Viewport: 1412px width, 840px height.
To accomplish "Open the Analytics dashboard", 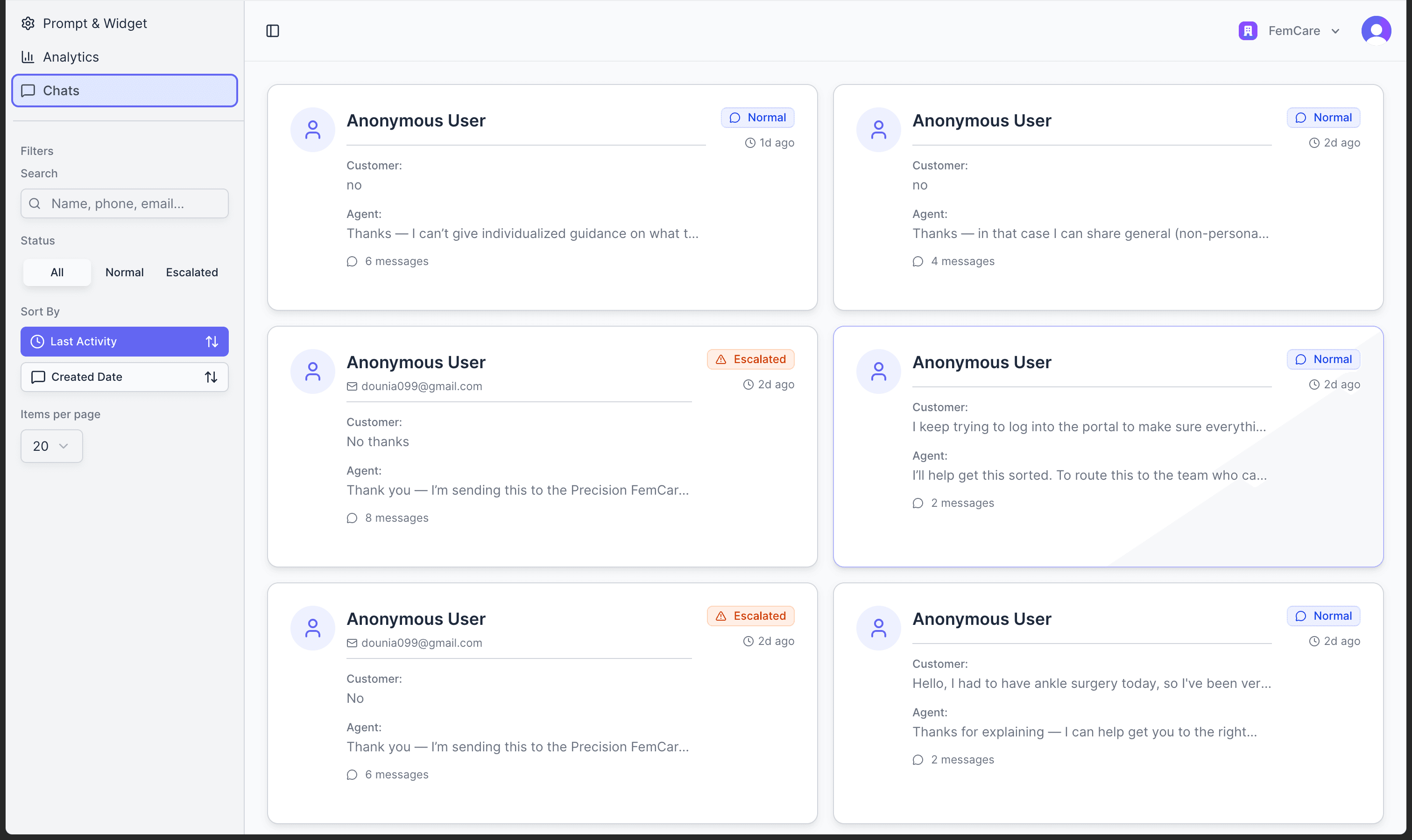I will click(71, 56).
